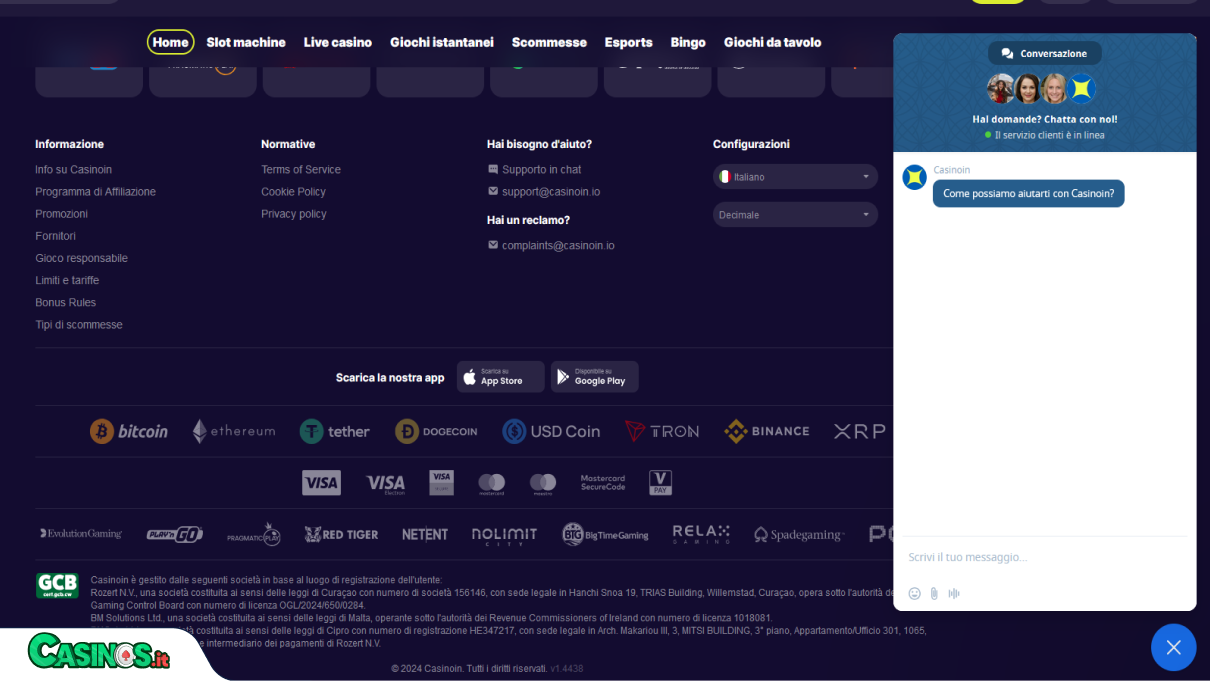
Task: Click the Supporto in chat link
Action: (534, 170)
